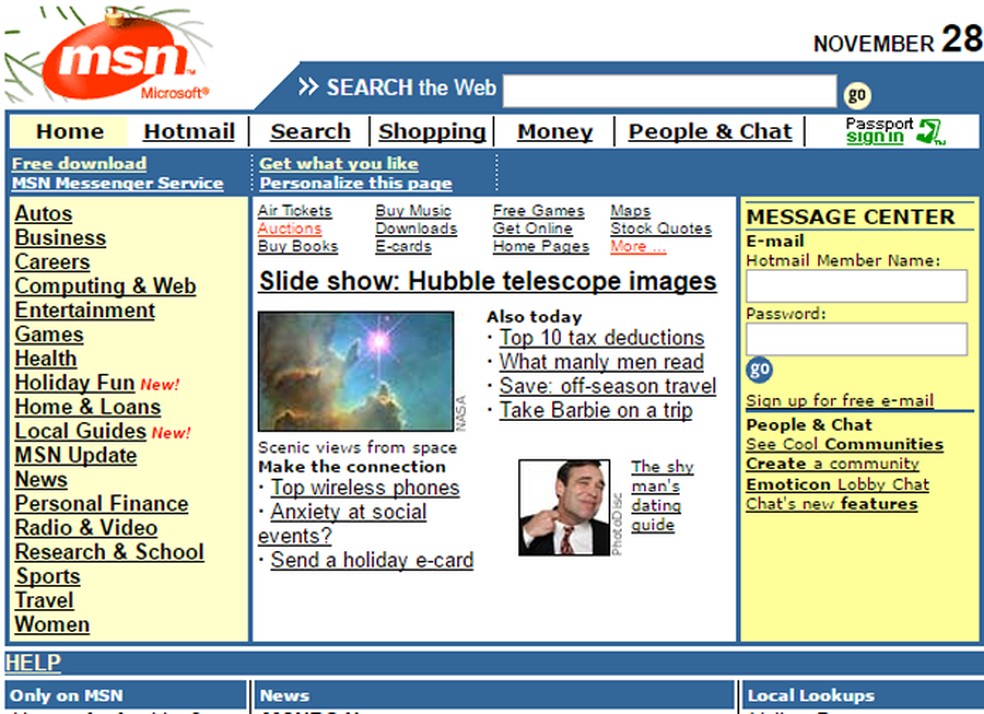Click the "Top 10 tax deductions" link
The width and height of the screenshot is (984, 714).
(x=600, y=337)
